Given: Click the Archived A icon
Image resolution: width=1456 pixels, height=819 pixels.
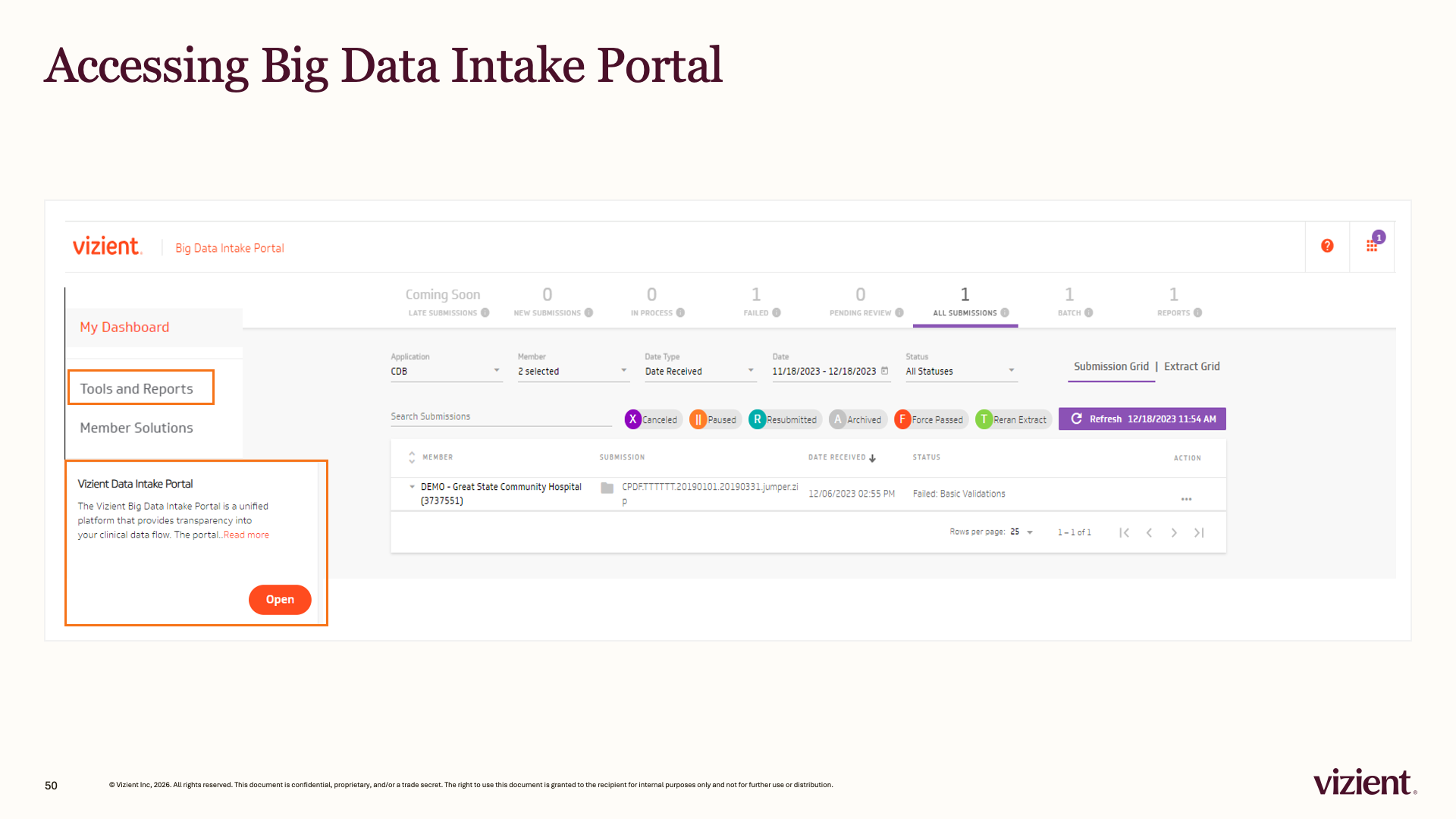Looking at the screenshot, I should 837,419.
